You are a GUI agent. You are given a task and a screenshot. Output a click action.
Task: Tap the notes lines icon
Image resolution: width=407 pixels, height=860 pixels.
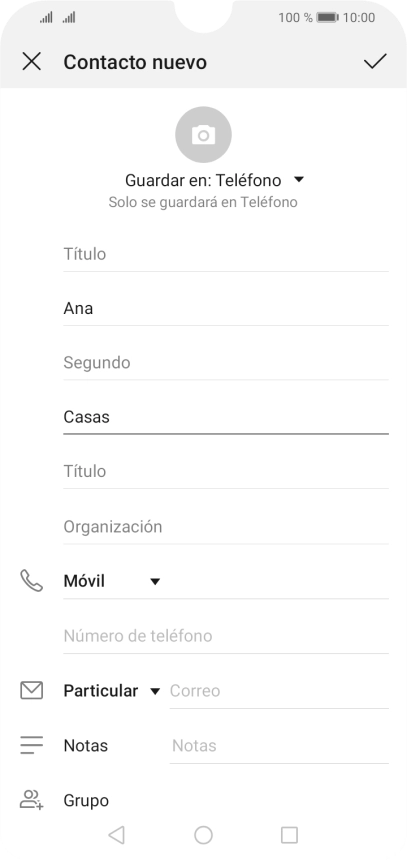31,745
